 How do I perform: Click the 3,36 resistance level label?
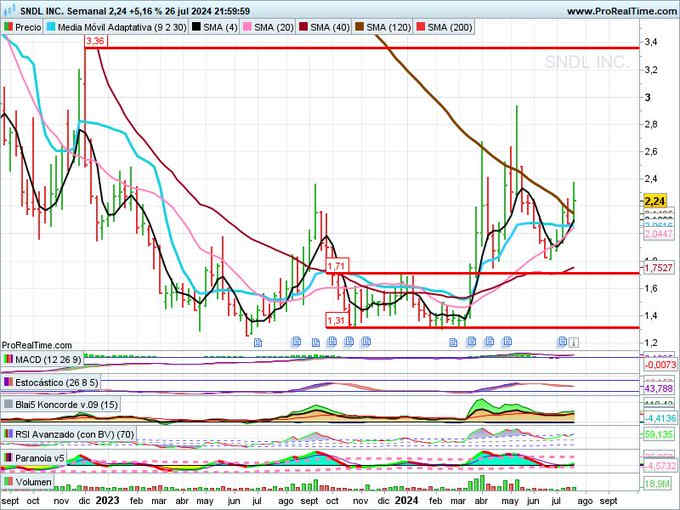(x=95, y=41)
